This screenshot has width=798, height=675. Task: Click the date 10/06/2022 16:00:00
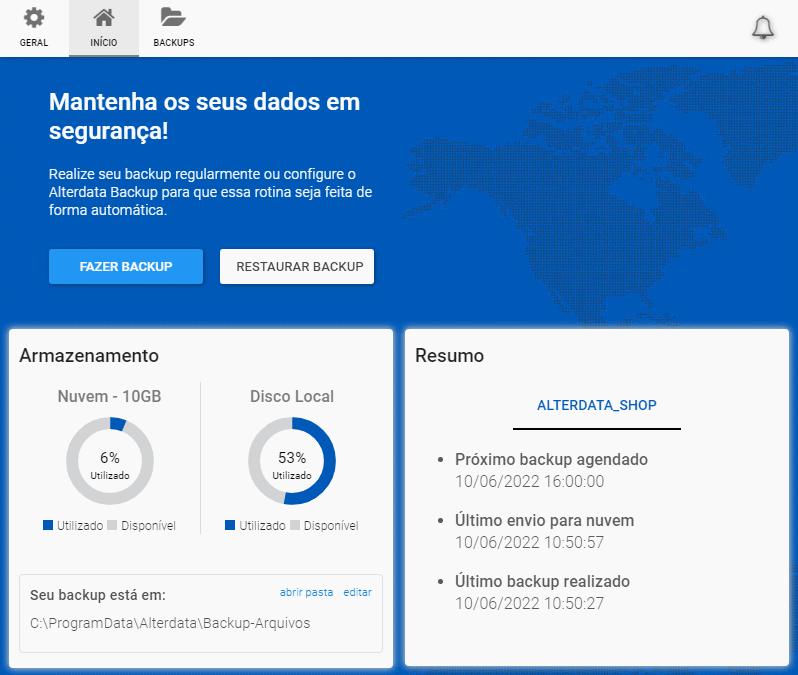(x=529, y=481)
